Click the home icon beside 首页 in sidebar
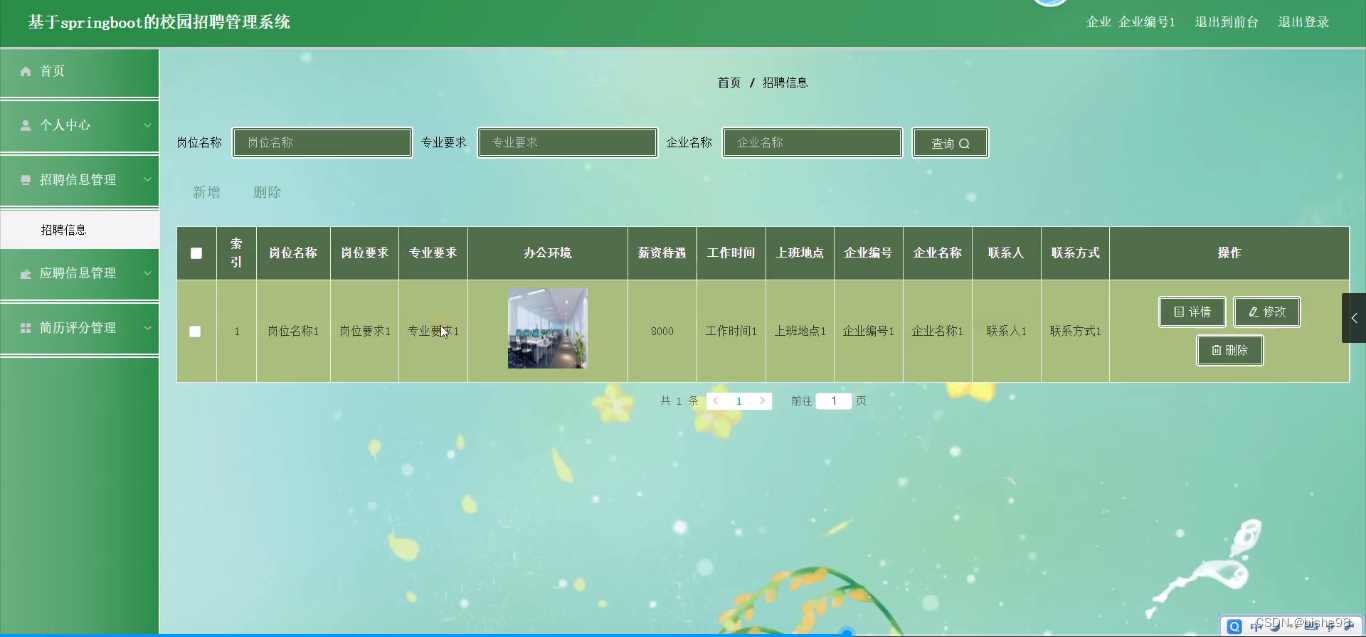The height and width of the screenshot is (637, 1366). (25, 70)
